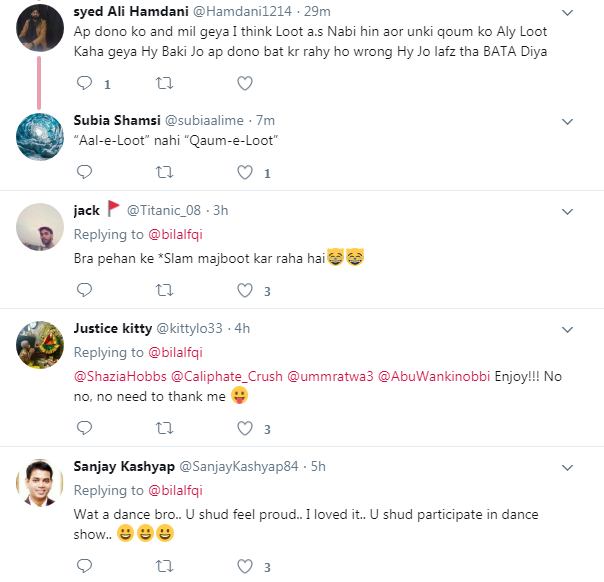The height and width of the screenshot is (582, 604).
Task: Retweet Subia Shamsi's tweet
Action: coord(164,173)
